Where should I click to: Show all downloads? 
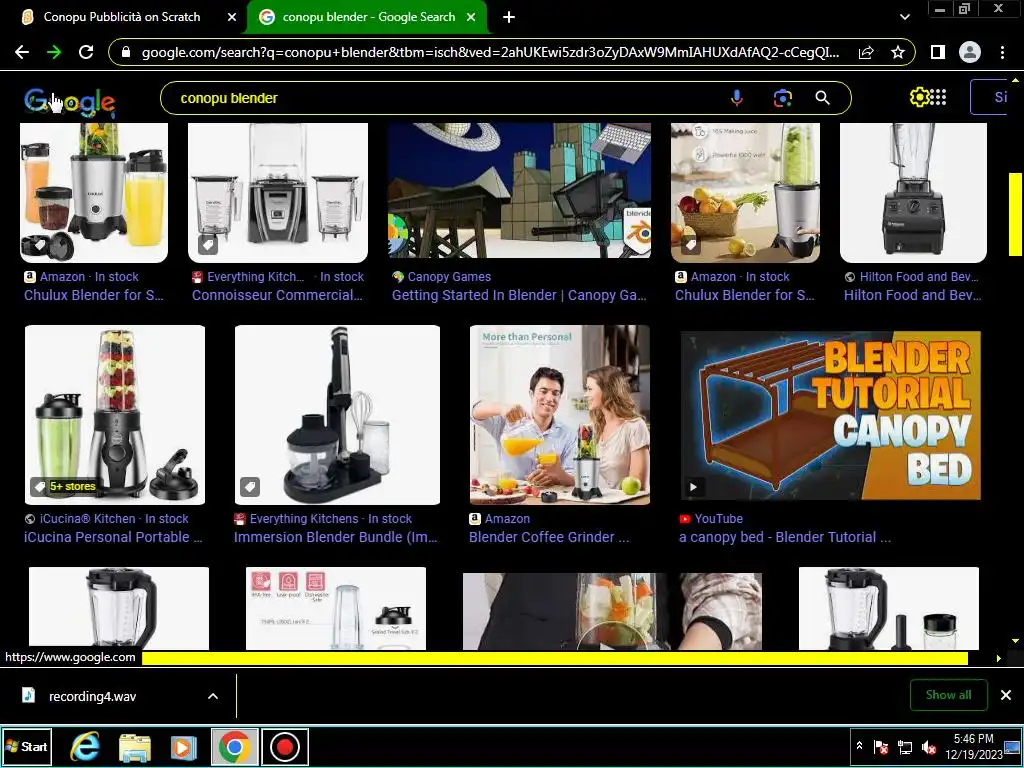pyautogui.click(x=948, y=695)
